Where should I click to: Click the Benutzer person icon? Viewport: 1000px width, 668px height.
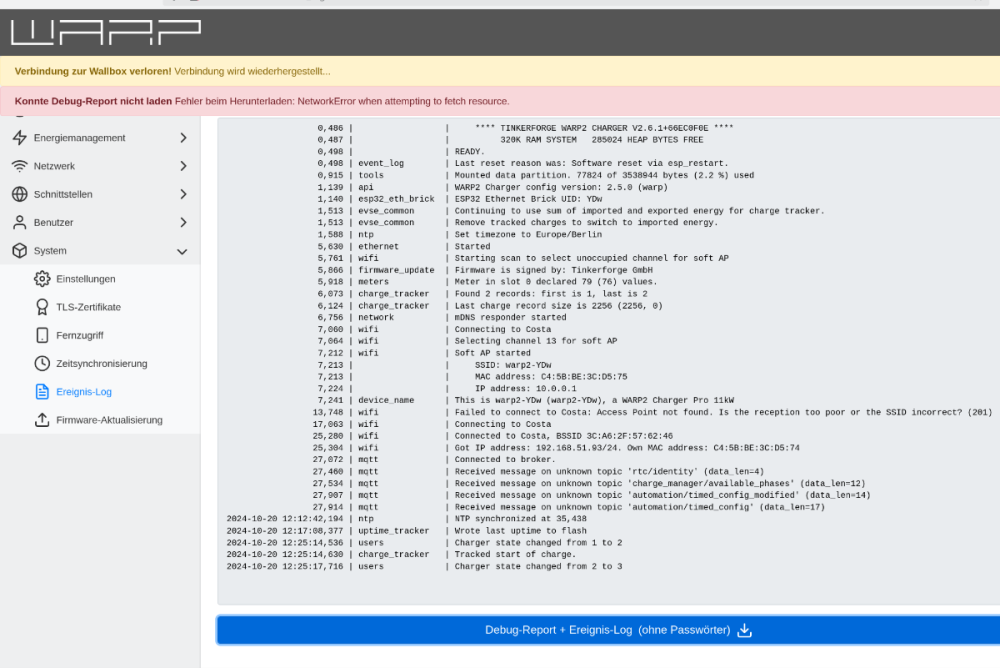20,222
